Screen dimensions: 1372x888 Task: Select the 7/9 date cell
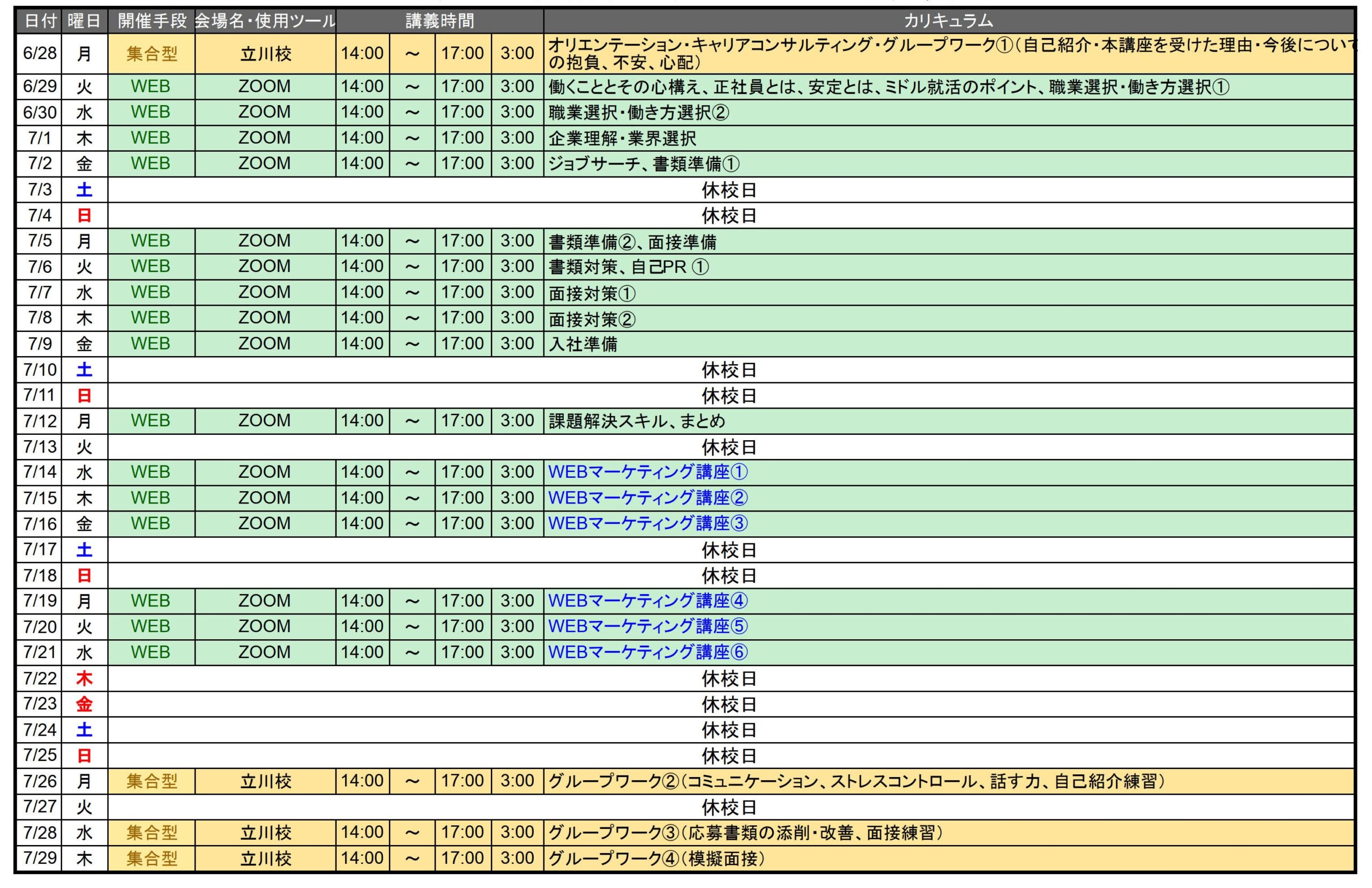pos(40,344)
